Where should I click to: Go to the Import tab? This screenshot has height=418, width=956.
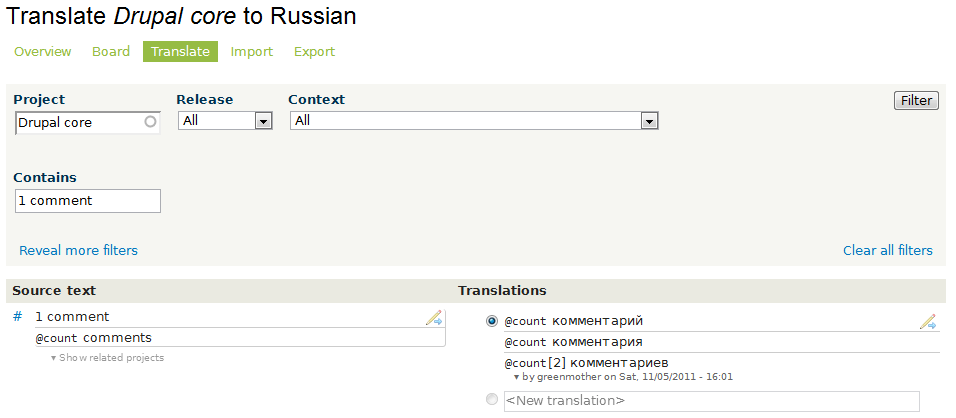(x=252, y=52)
